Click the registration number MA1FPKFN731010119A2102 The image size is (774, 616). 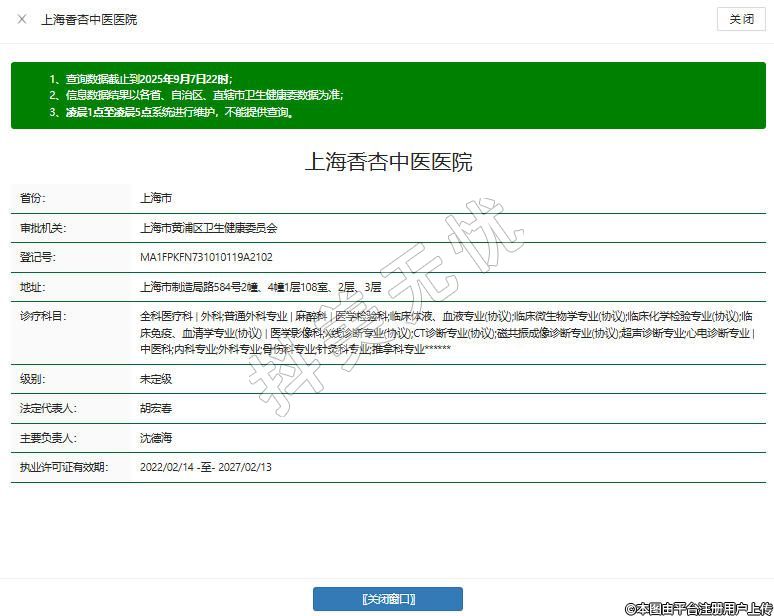(x=206, y=257)
